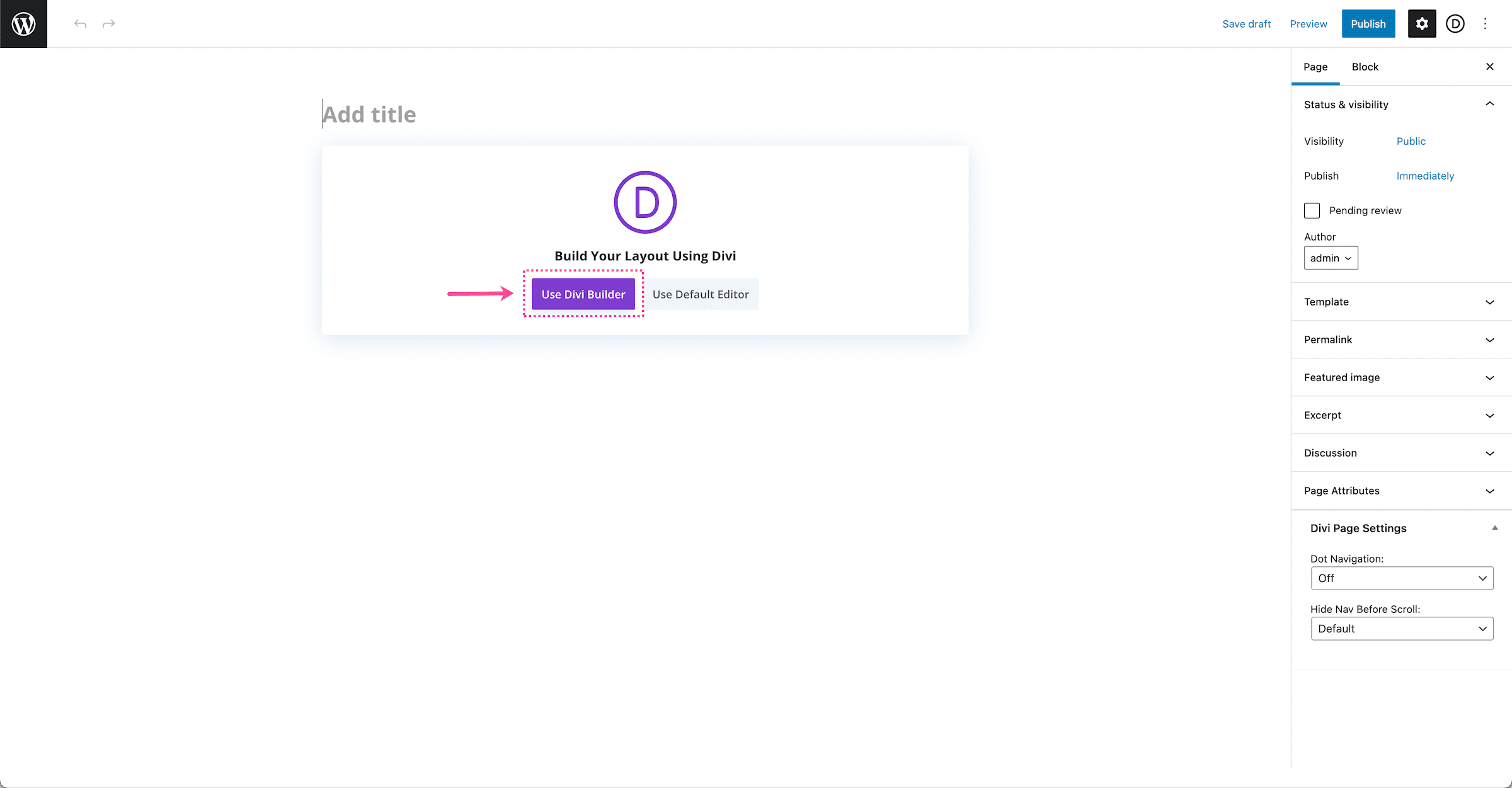Check the Pending review option
Image resolution: width=1512 pixels, height=788 pixels.
(1311, 210)
